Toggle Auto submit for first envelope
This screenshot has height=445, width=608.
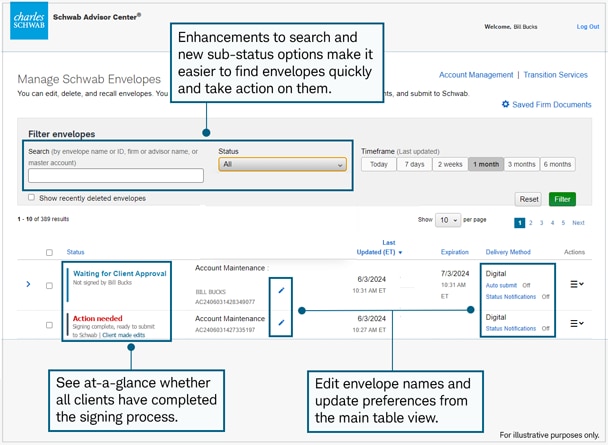click(x=501, y=285)
